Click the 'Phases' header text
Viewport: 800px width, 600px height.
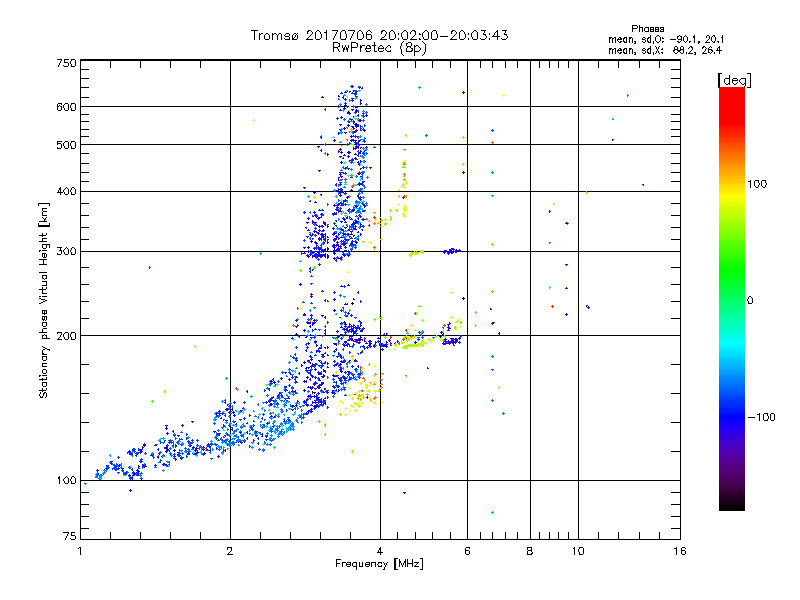(647, 29)
